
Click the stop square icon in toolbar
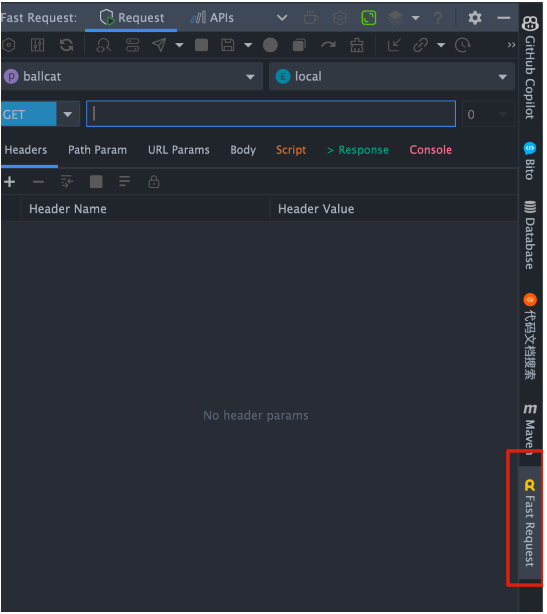pyautogui.click(x=201, y=45)
